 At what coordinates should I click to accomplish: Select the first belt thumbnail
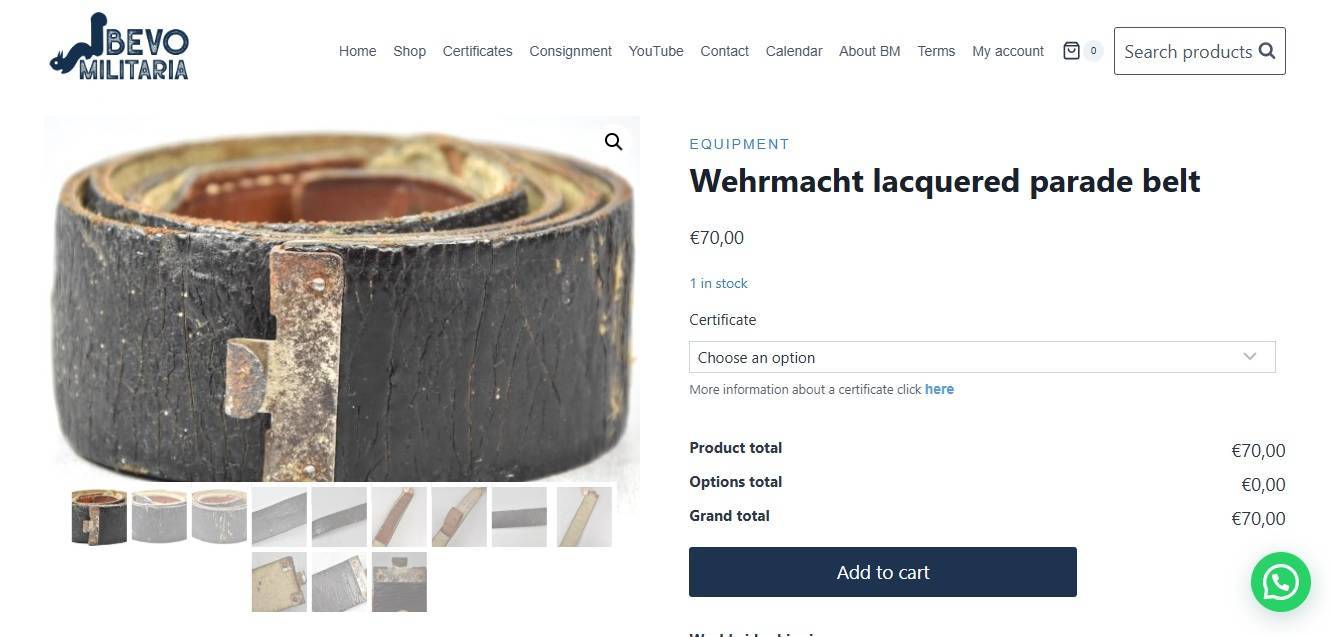pyautogui.click(x=99, y=516)
